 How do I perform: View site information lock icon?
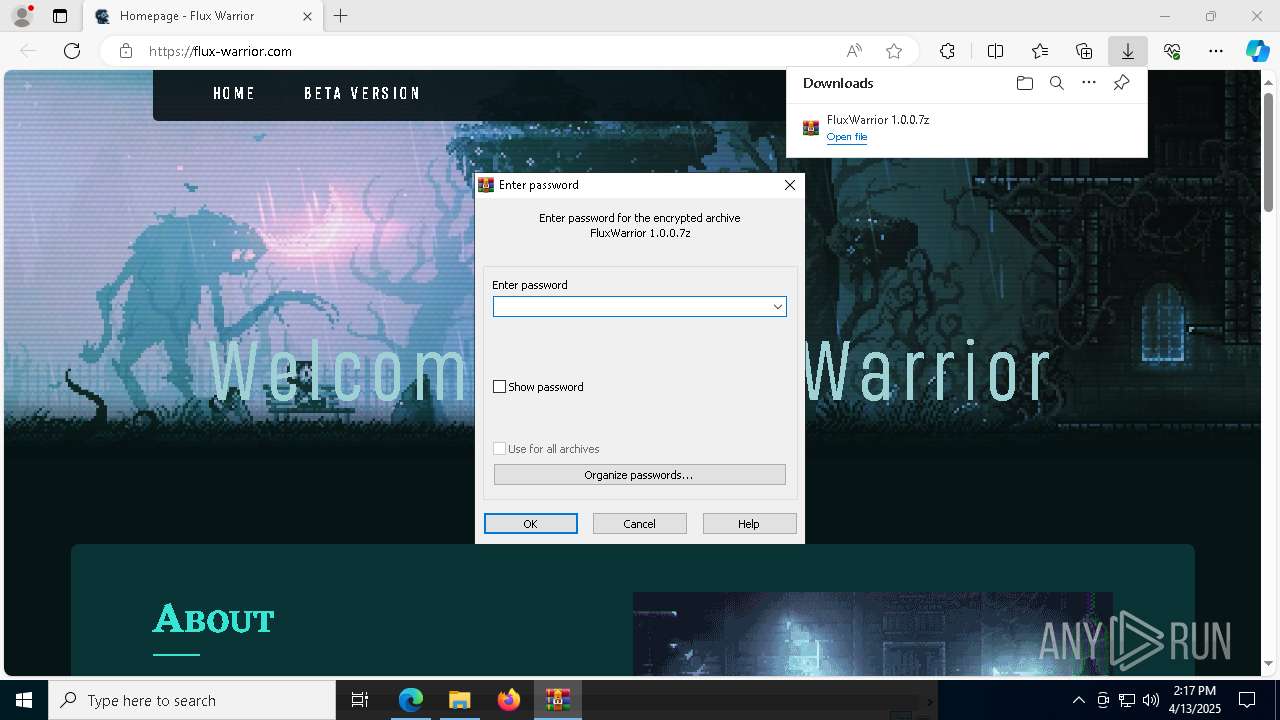(126, 51)
